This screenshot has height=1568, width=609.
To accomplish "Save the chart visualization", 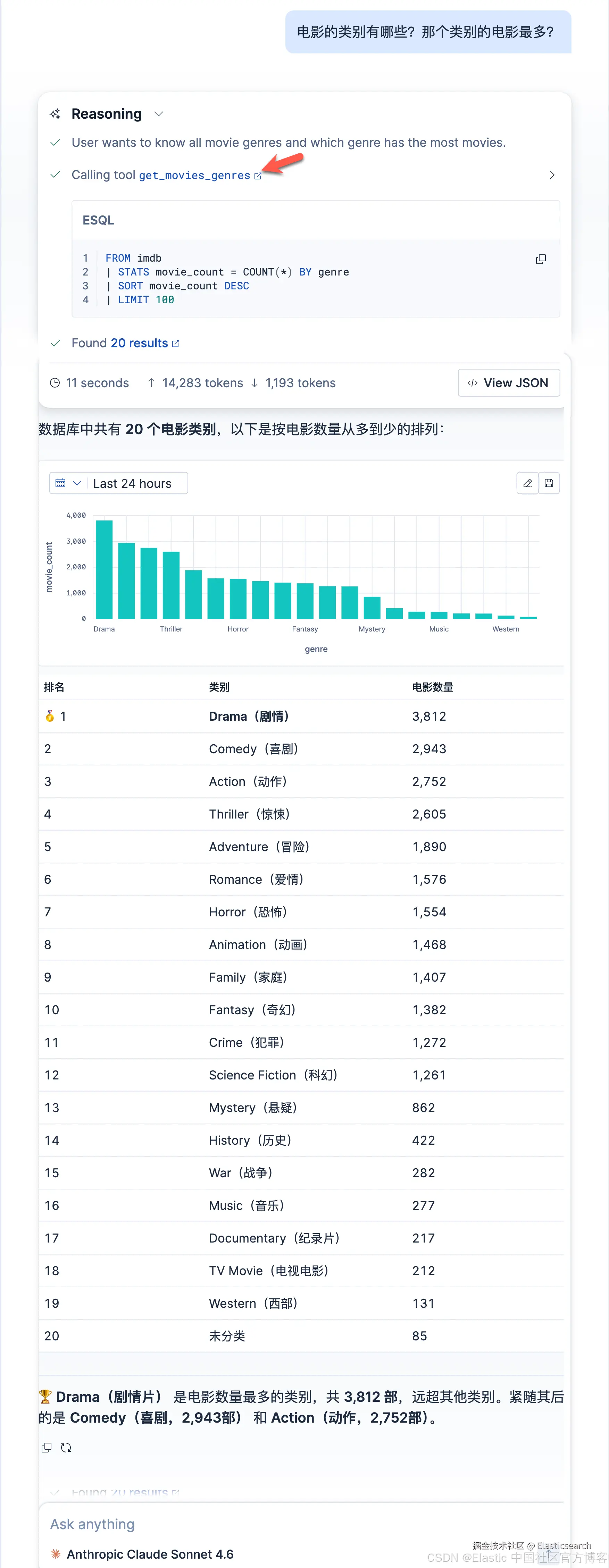I will click(x=549, y=483).
